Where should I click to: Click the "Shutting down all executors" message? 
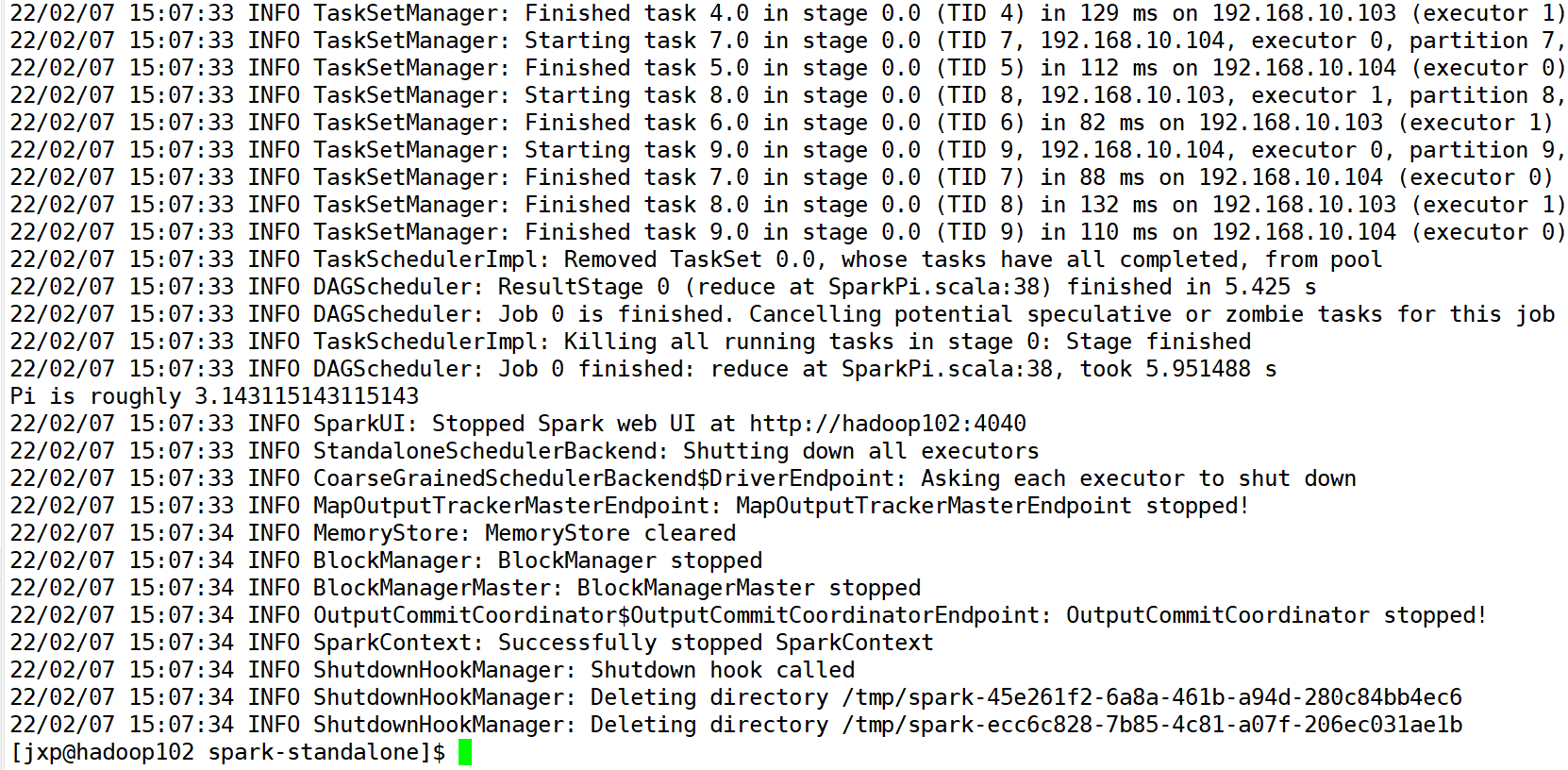(x=860, y=451)
